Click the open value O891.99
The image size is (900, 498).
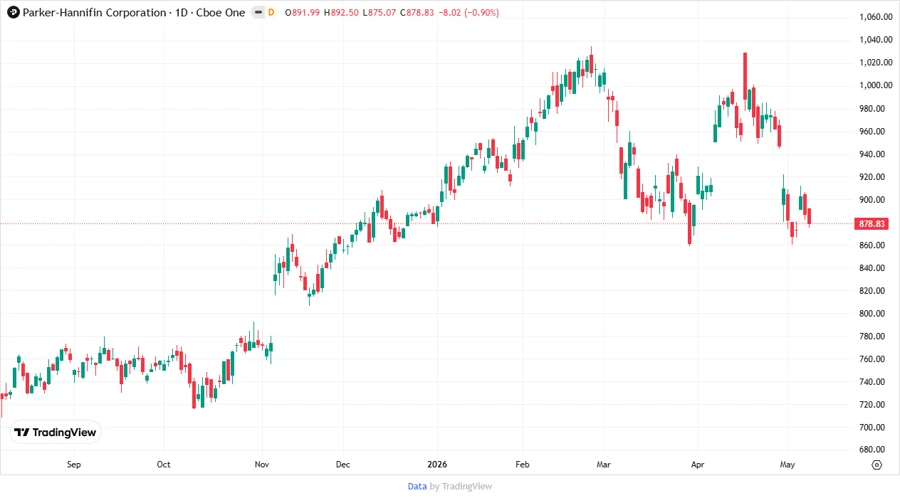(x=302, y=12)
